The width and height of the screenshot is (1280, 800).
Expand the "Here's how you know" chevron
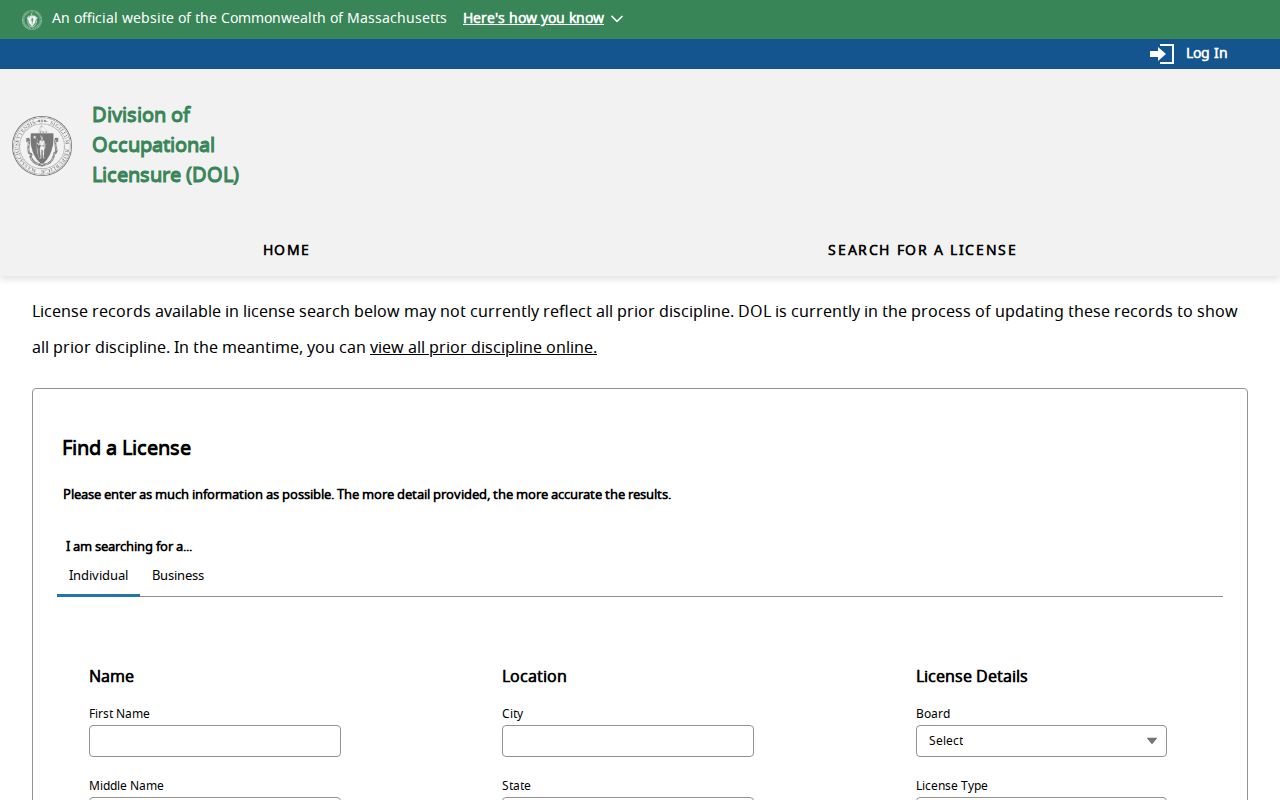click(617, 19)
